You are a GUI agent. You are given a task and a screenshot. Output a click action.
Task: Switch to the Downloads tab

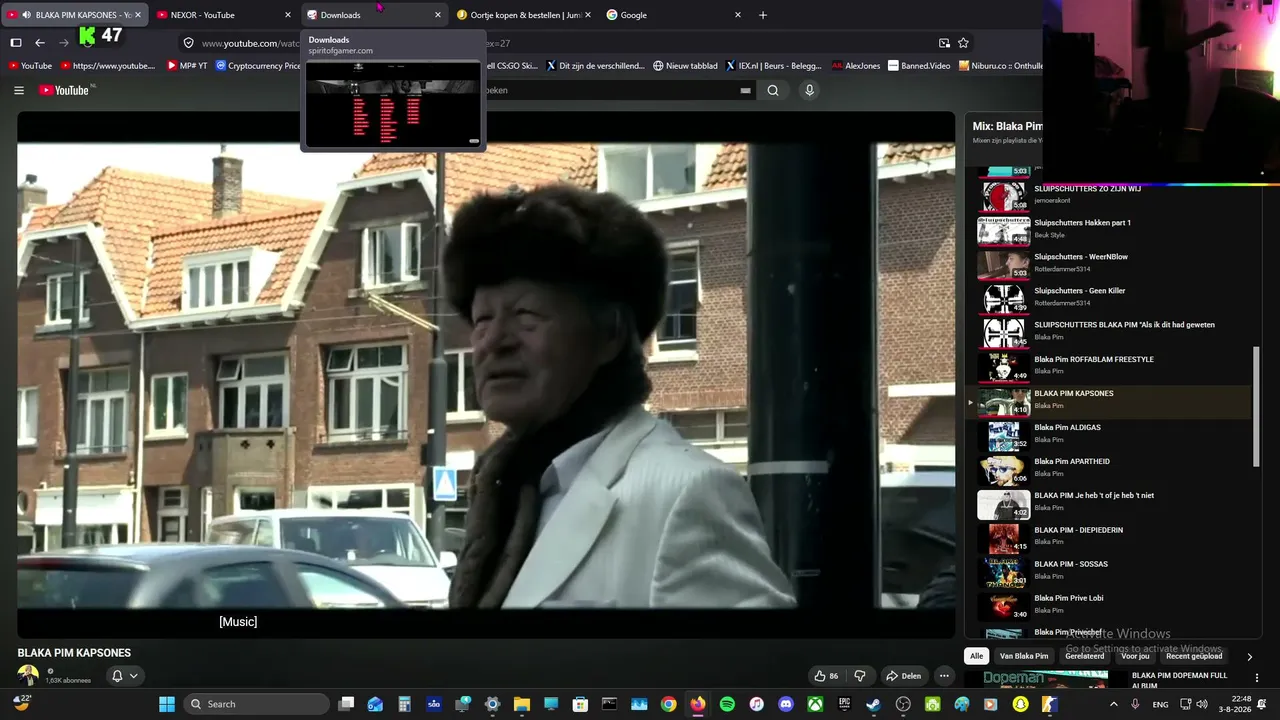coord(375,15)
